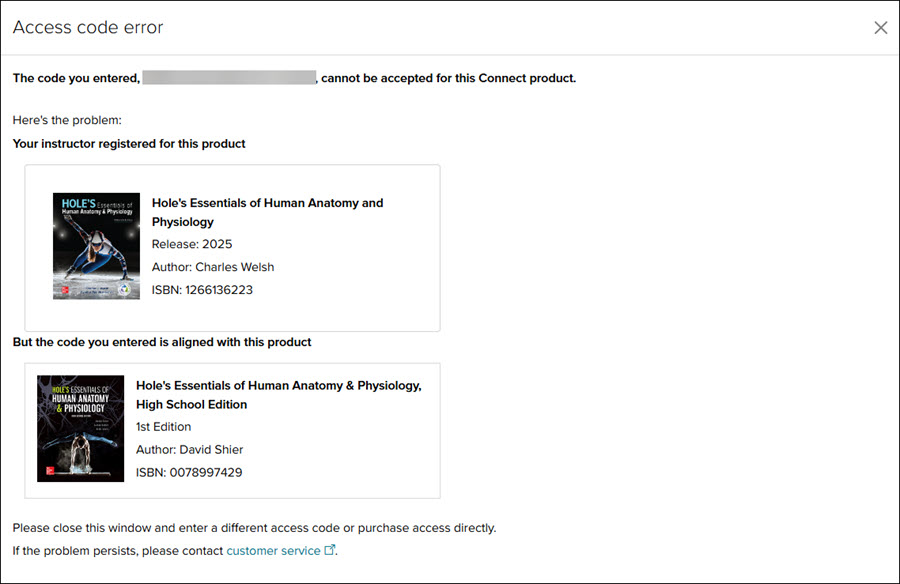The height and width of the screenshot is (584, 900).
Task: Click the Access code error heading
Action: pyautogui.click(x=88, y=27)
